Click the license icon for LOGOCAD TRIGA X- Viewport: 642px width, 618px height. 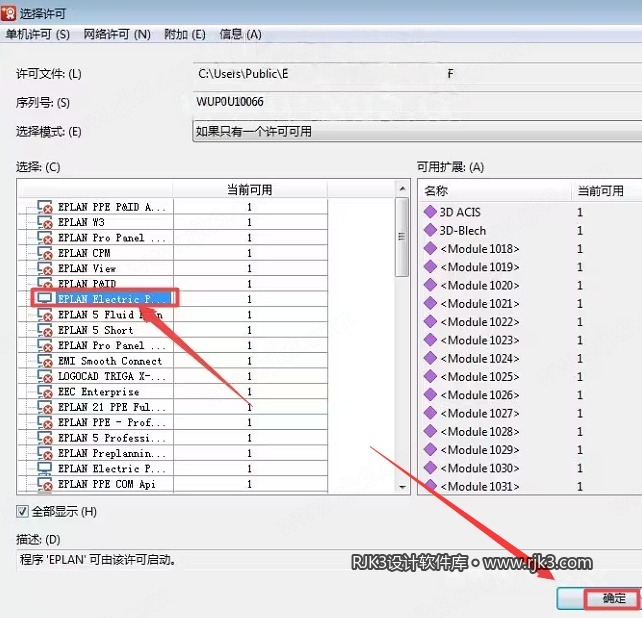click(45, 376)
